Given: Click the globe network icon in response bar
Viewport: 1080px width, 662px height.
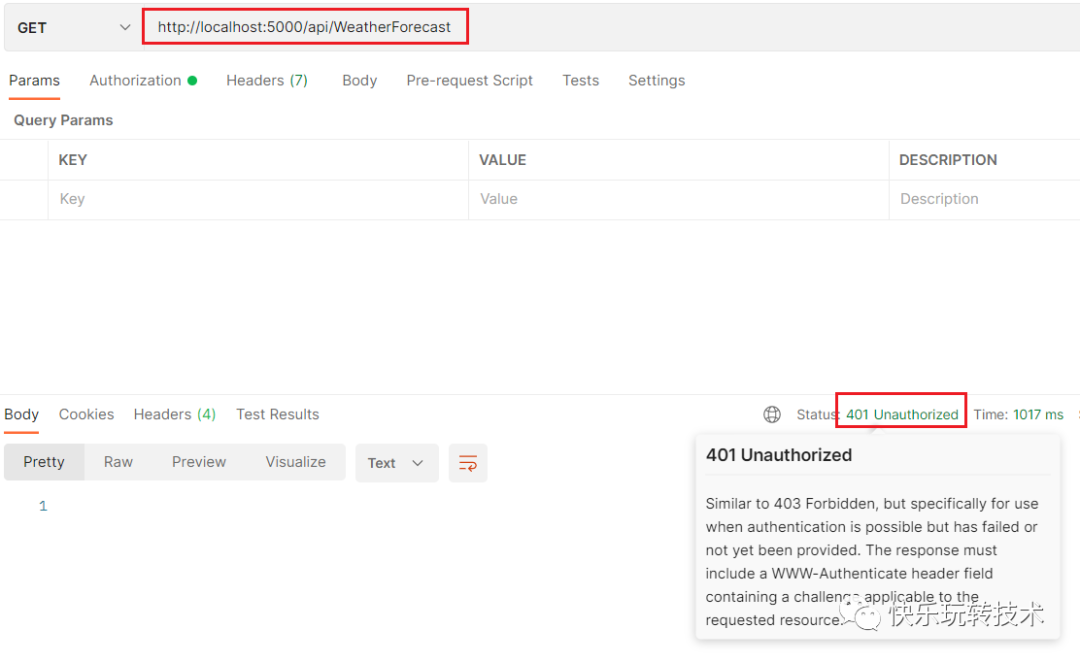Looking at the screenshot, I should [771, 414].
